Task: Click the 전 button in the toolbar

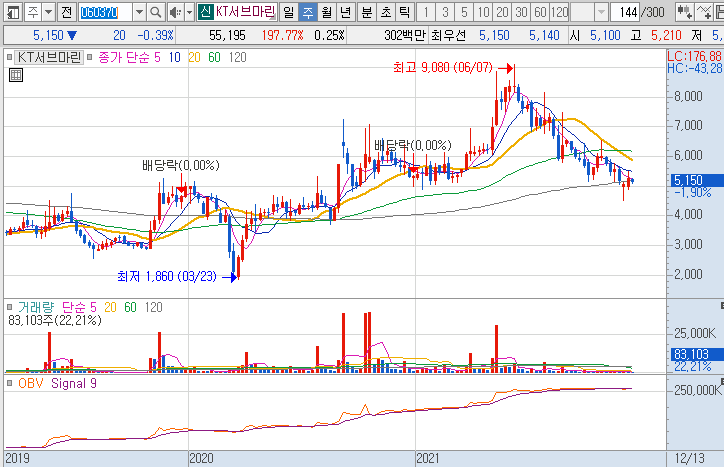Action: click(x=66, y=12)
